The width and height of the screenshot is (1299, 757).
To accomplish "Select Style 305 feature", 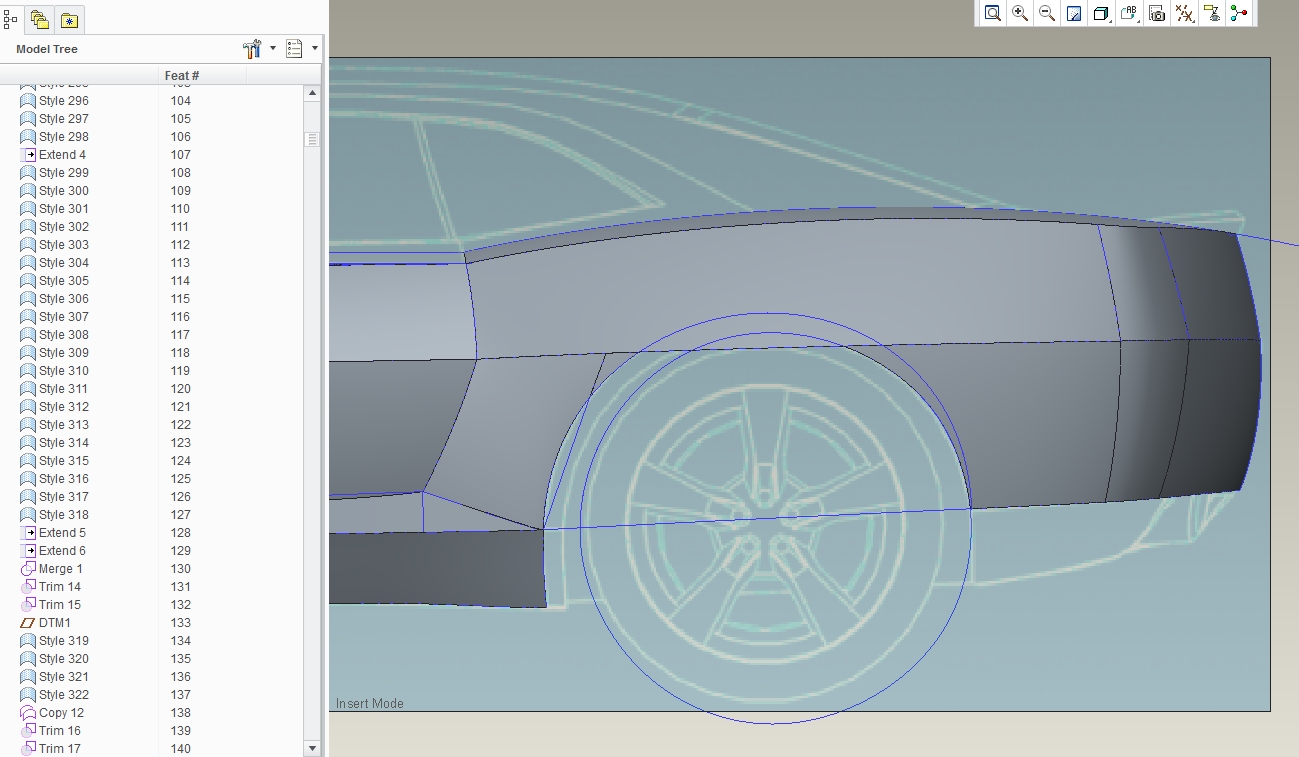I will pyautogui.click(x=64, y=281).
